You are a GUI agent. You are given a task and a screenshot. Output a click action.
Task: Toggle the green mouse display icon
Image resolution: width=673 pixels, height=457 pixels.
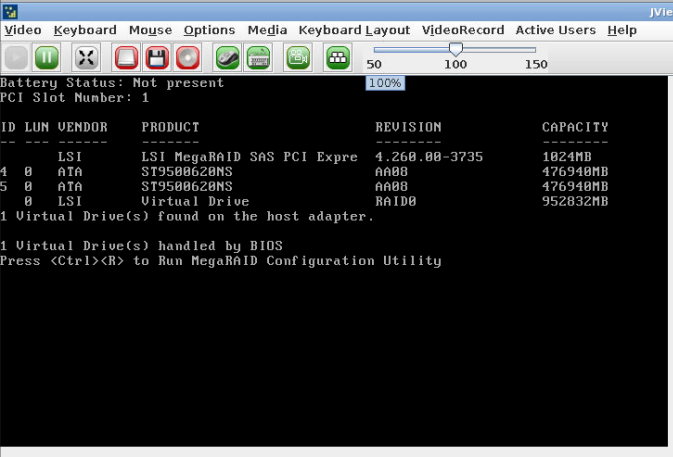[228, 57]
